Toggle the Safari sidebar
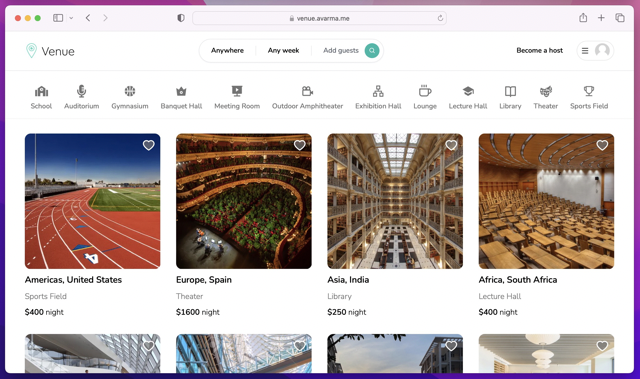The height and width of the screenshot is (379, 640). pos(58,18)
